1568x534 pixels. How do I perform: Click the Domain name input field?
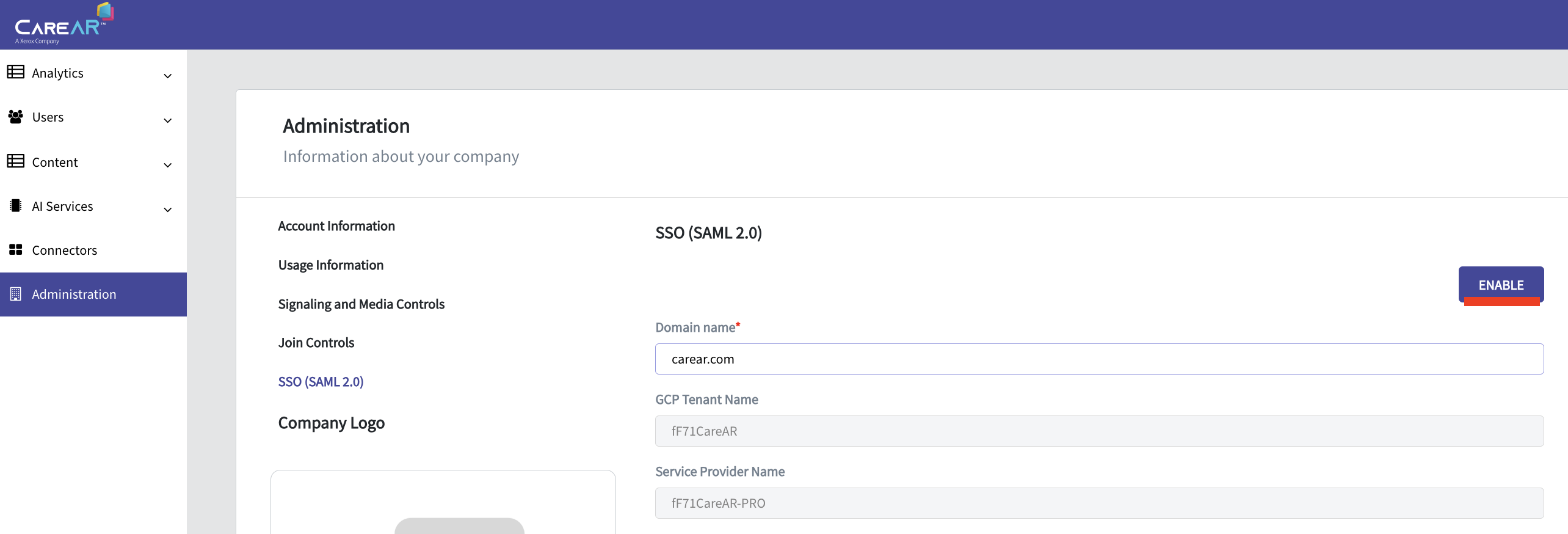[1099, 359]
